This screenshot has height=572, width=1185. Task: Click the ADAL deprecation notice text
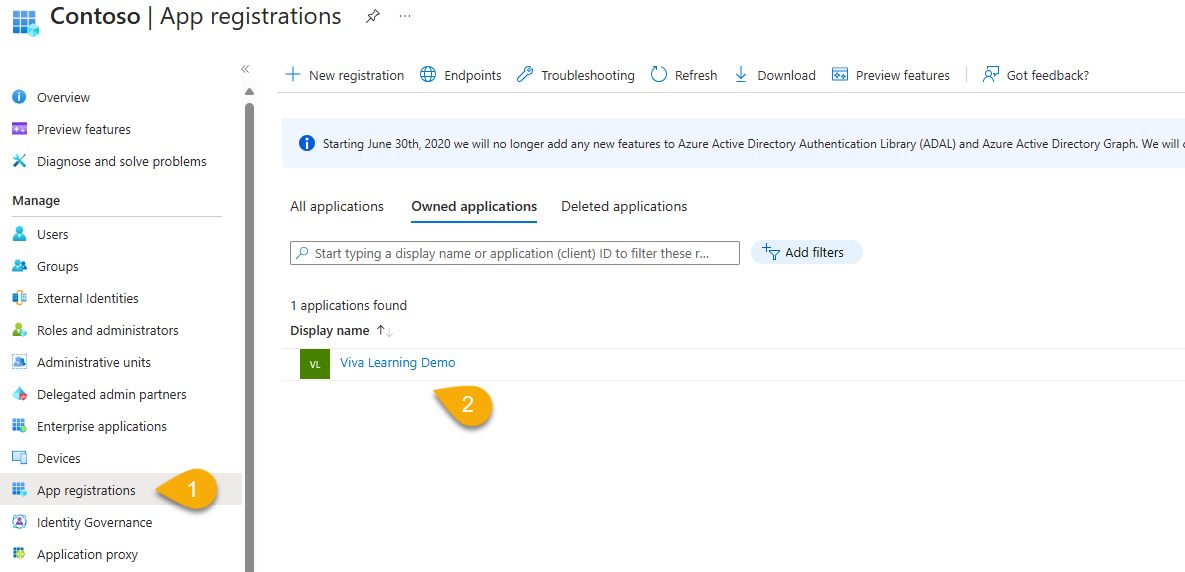tap(753, 143)
